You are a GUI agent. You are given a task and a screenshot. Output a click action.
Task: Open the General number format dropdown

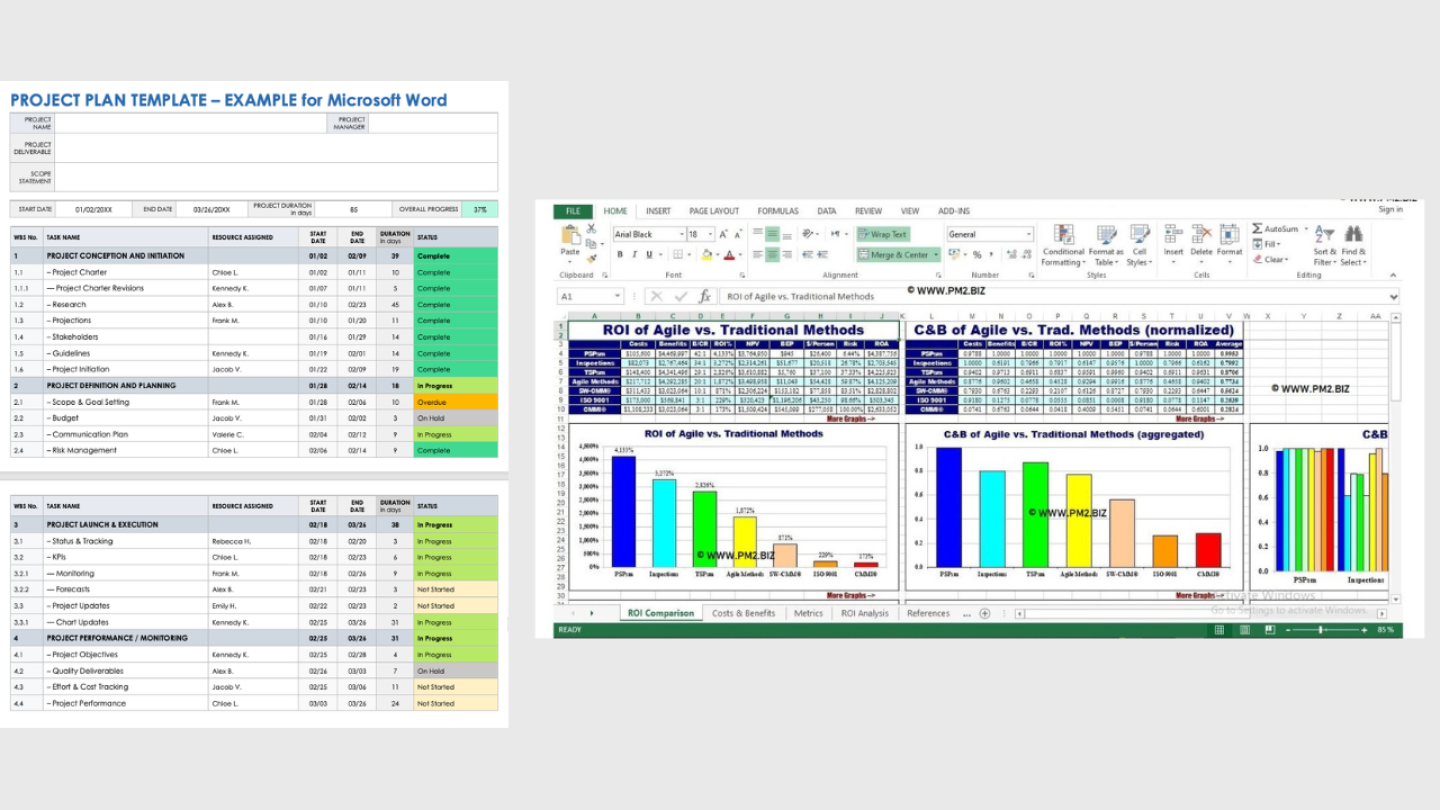[1029, 234]
